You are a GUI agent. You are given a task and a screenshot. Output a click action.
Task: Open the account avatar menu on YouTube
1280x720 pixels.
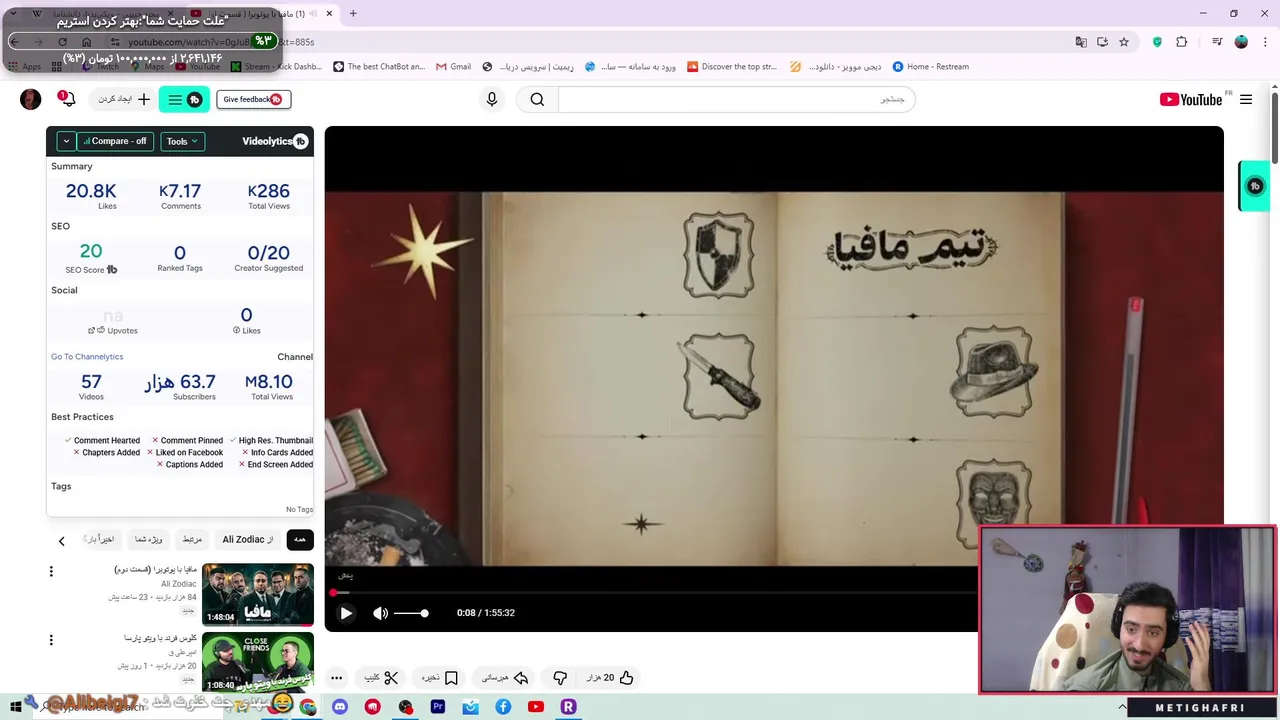[x=30, y=99]
